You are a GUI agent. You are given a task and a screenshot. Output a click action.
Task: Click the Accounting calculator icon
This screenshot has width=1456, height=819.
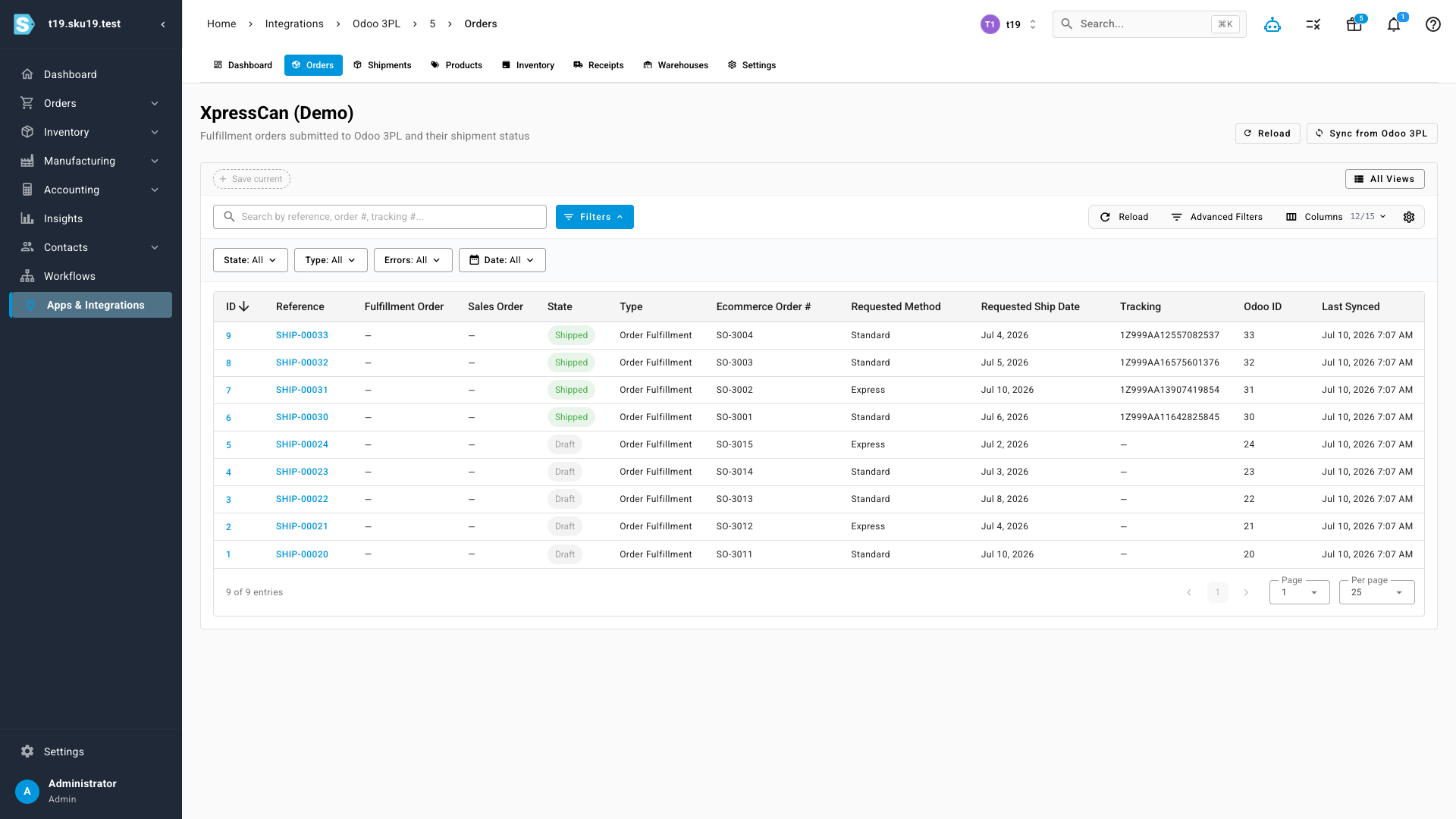27,190
